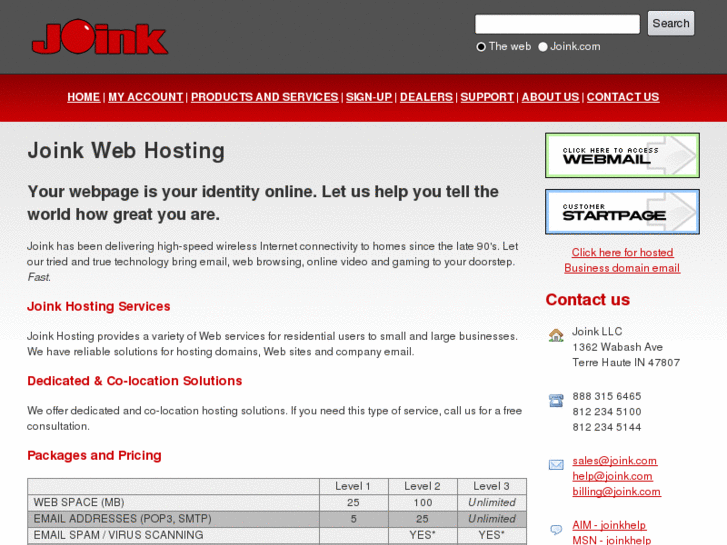Click 'Terre Haute IN 47807' text
Screen dimensions: 727x545
(626, 362)
